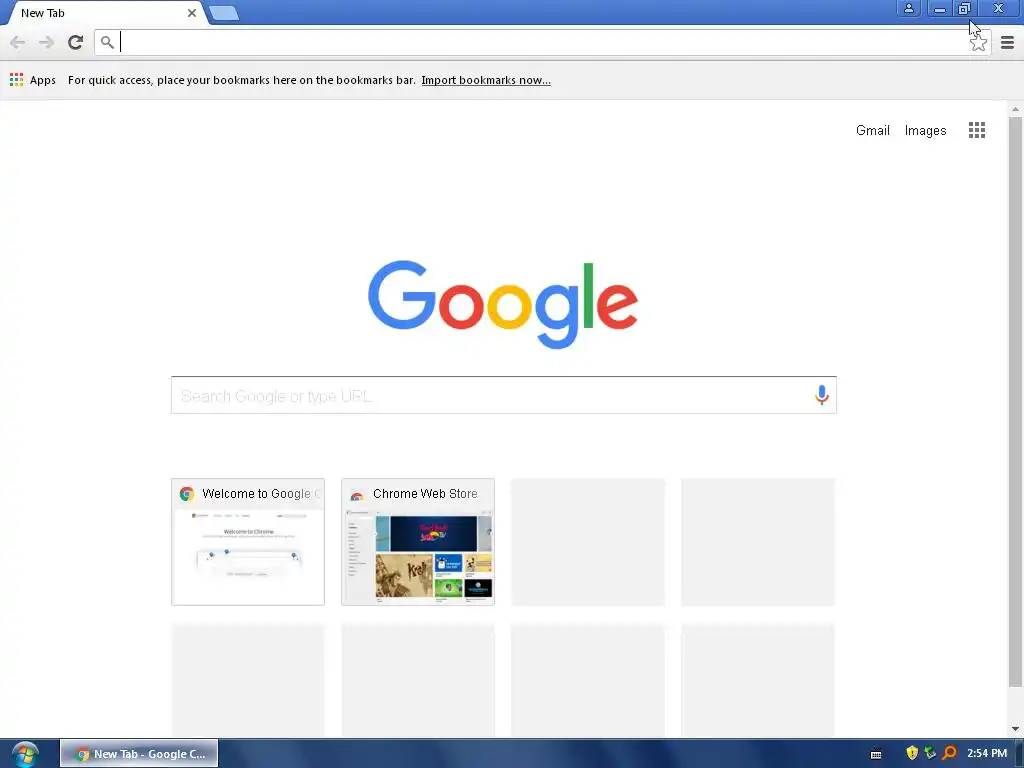Click the taskbar clock showing 2:54 PM
The image size is (1024, 768).
tap(987, 753)
